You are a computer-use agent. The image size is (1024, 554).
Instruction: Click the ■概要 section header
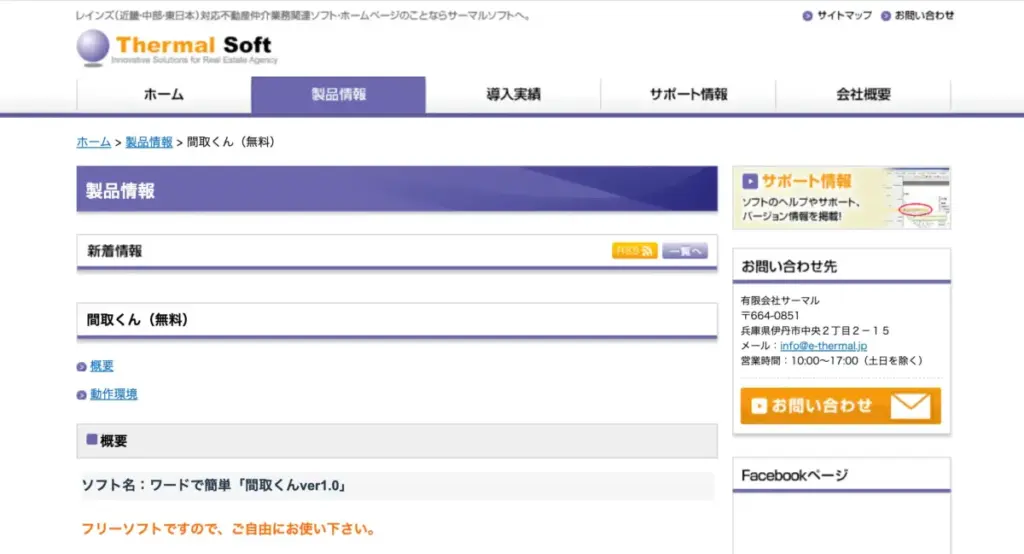coord(396,441)
